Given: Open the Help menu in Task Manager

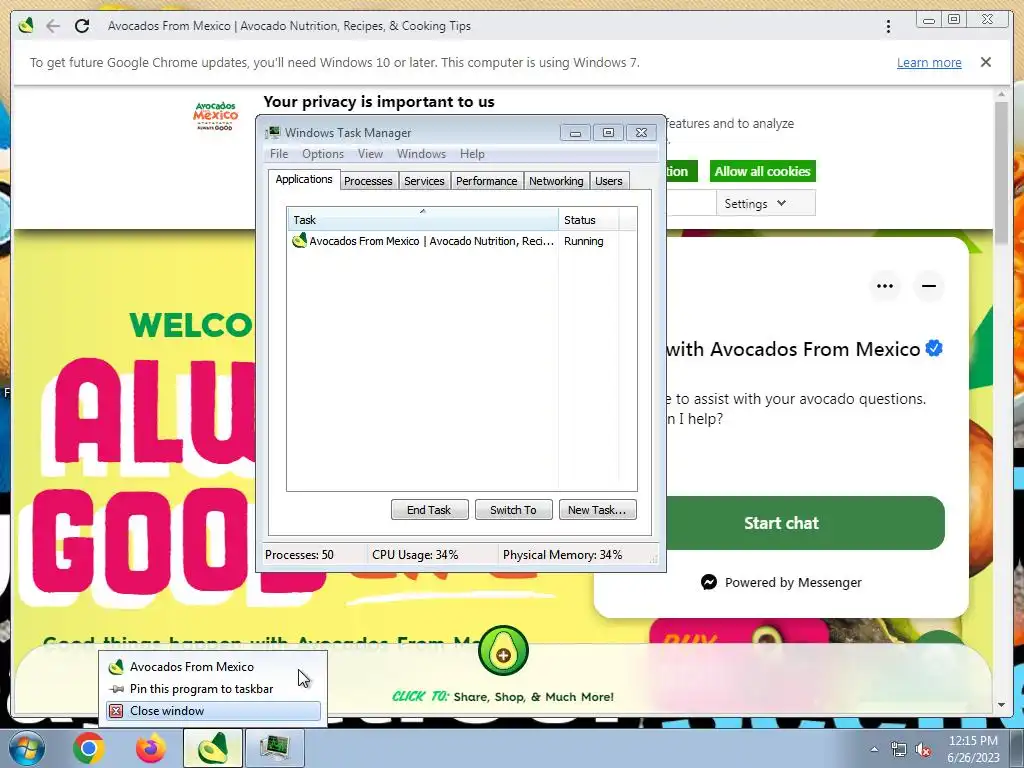Looking at the screenshot, I should 472,154.
